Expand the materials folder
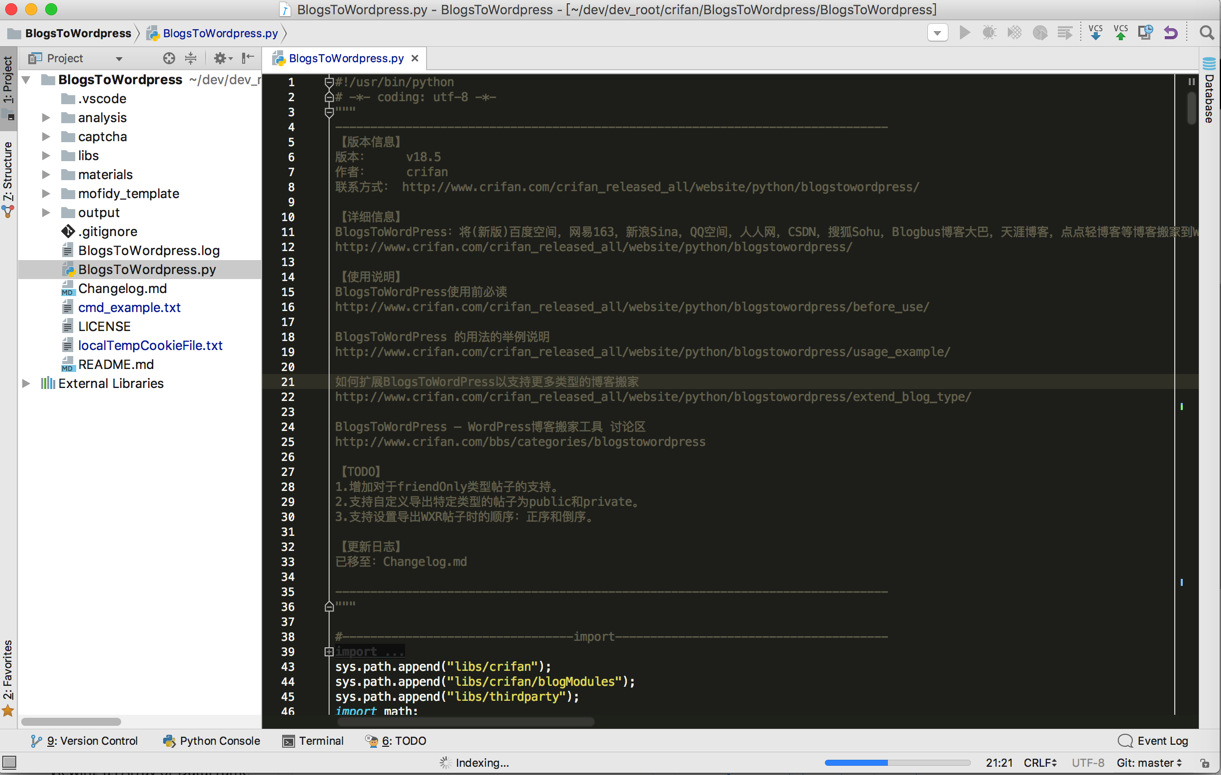Screen dimensions: 1221x775 [46, 175]
